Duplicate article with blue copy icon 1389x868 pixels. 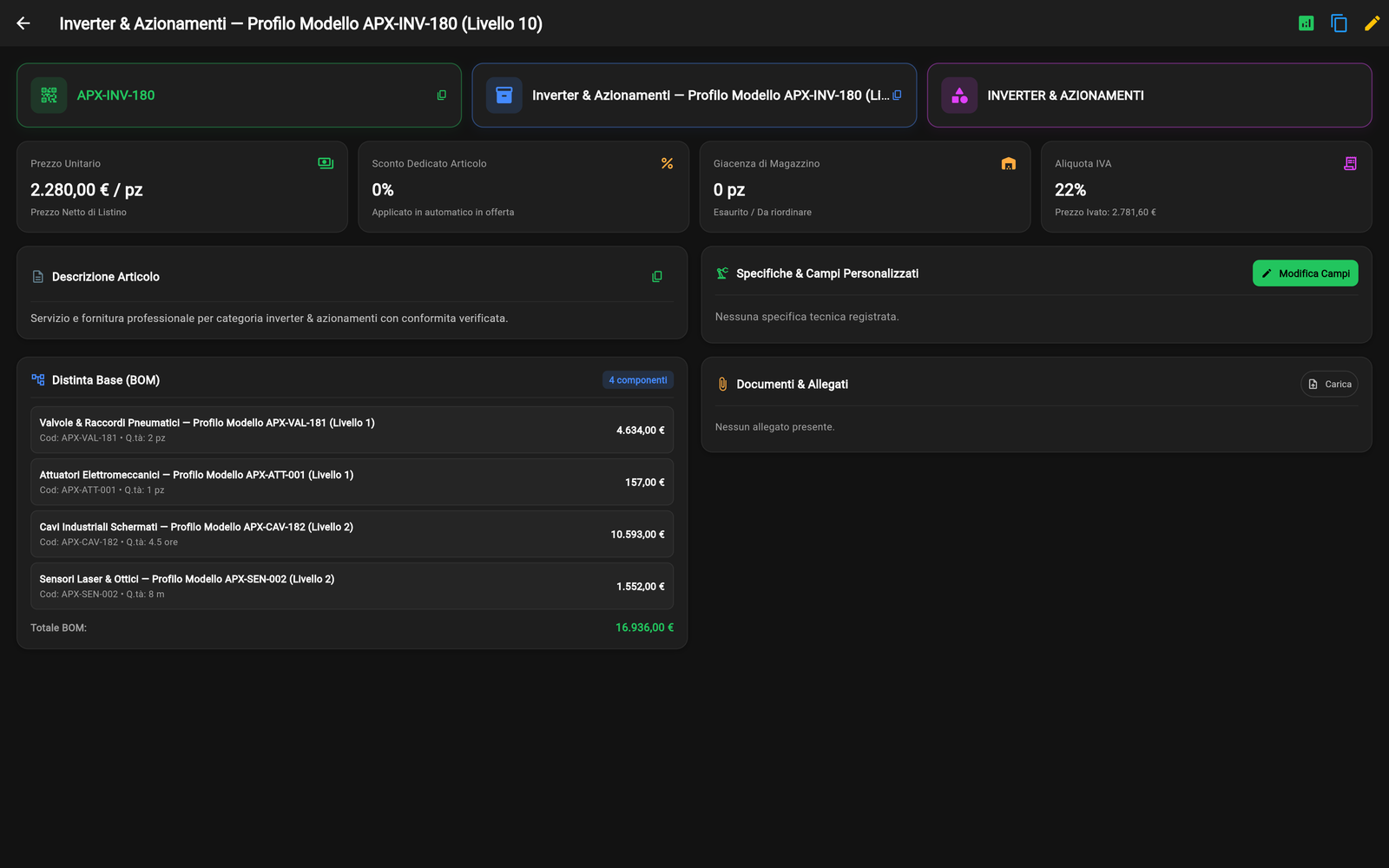tap(1339, 23)
